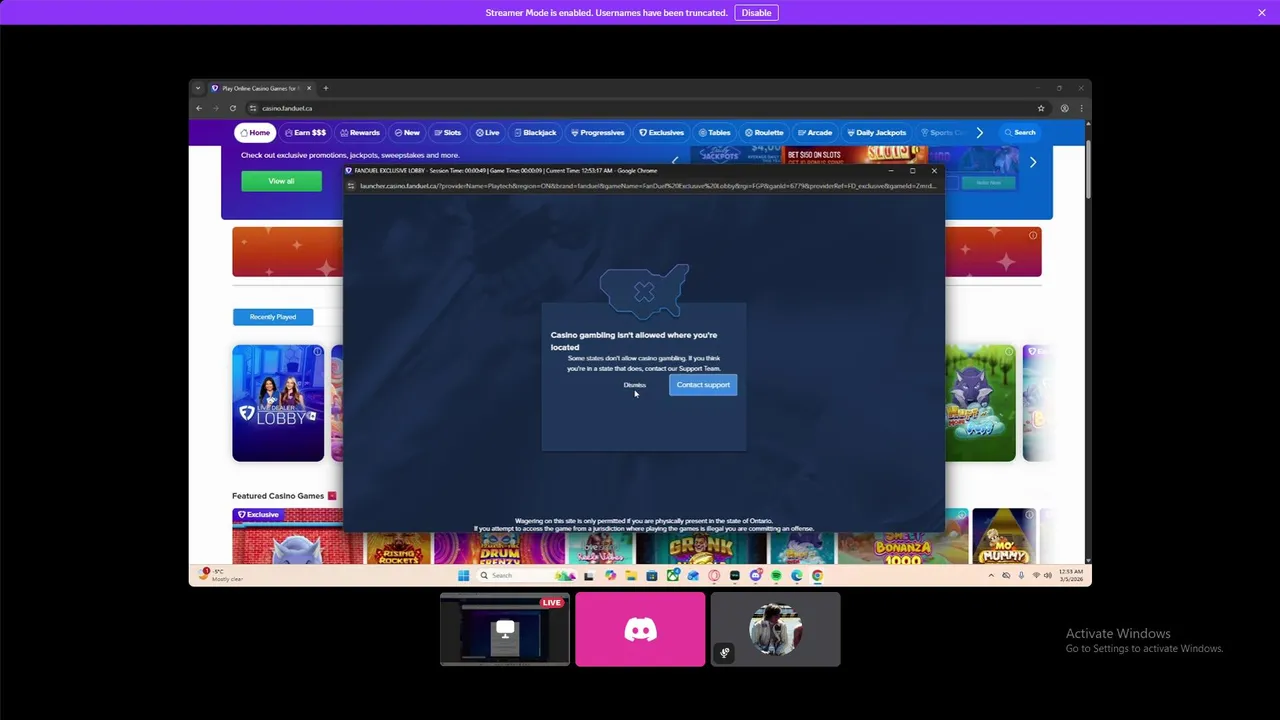Click the Chrome back arrow in main browser
1280x720 pixels.
coord(199,108)
